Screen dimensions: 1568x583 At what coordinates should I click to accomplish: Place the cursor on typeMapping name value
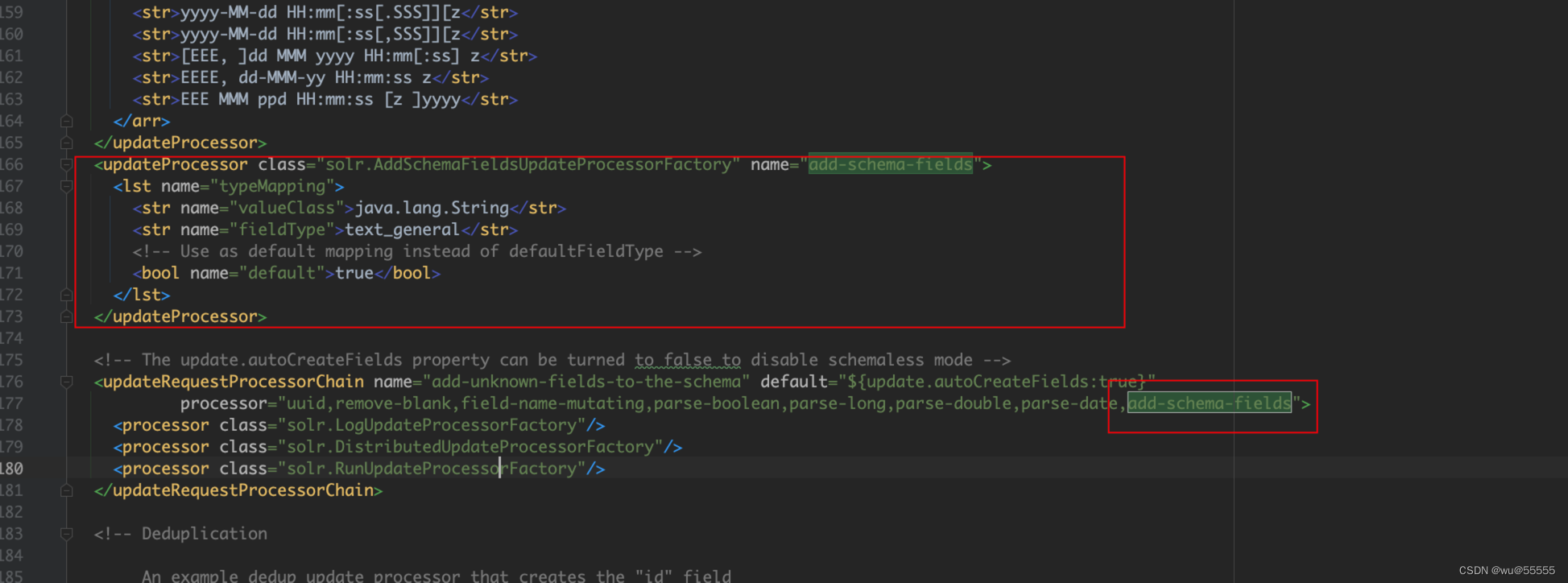(272, 186)
